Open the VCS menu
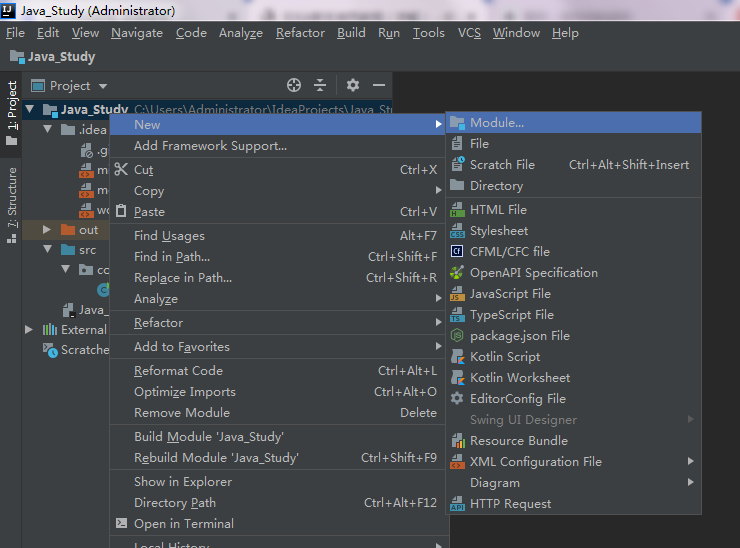The height and width of the screenshot is (548, 740). (x=469, y=33)
